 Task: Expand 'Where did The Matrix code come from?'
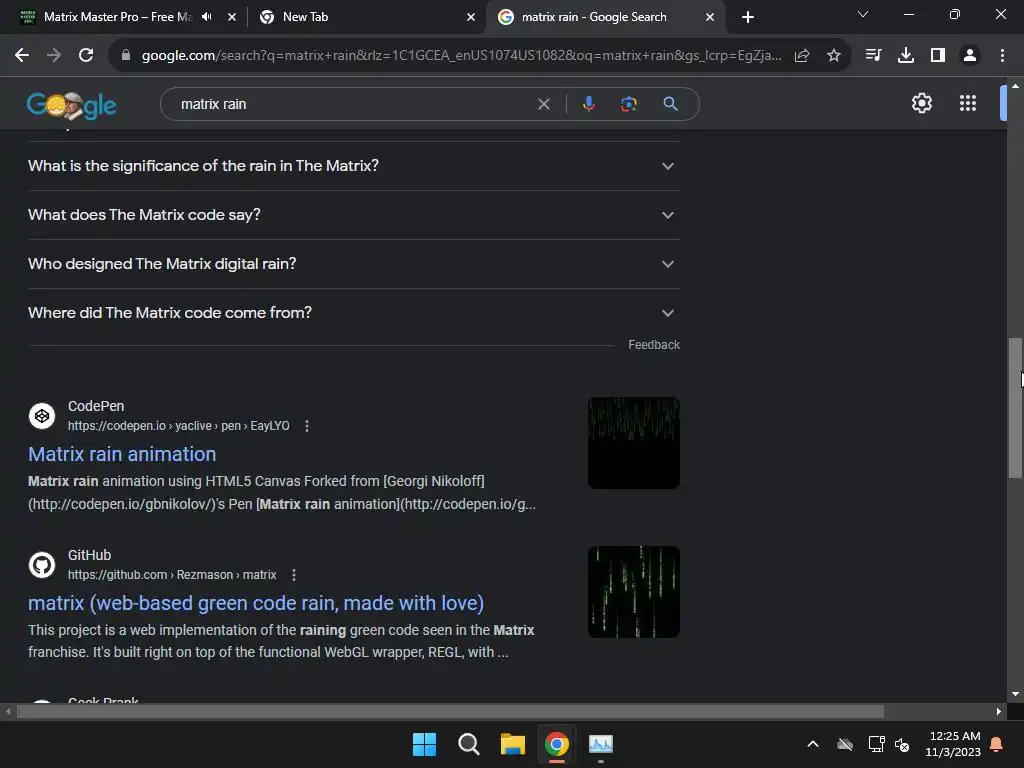[353, 313]
